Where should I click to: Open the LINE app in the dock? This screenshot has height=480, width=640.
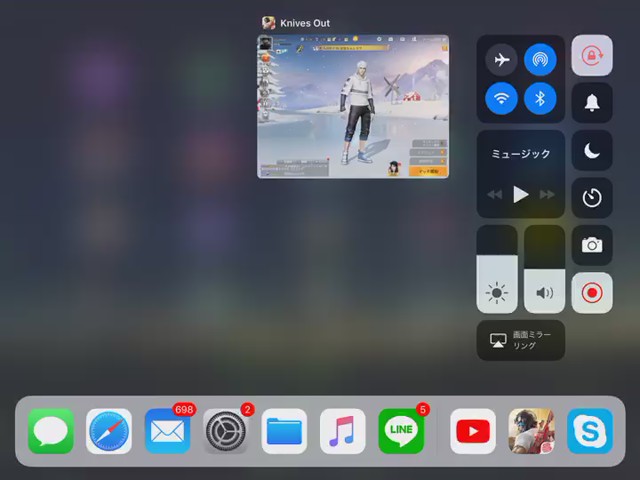[x=401, y=431]
